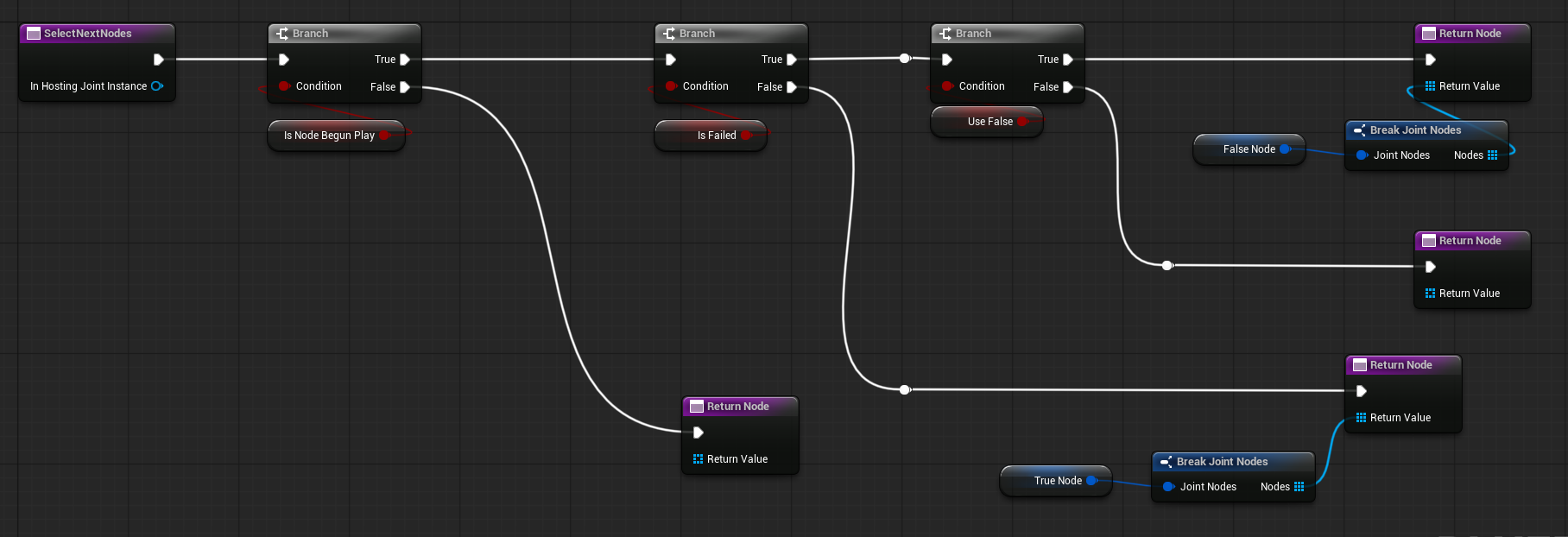Click the In Hosting Joint Instance pin

pyautogui.click(x=157, y=86)
